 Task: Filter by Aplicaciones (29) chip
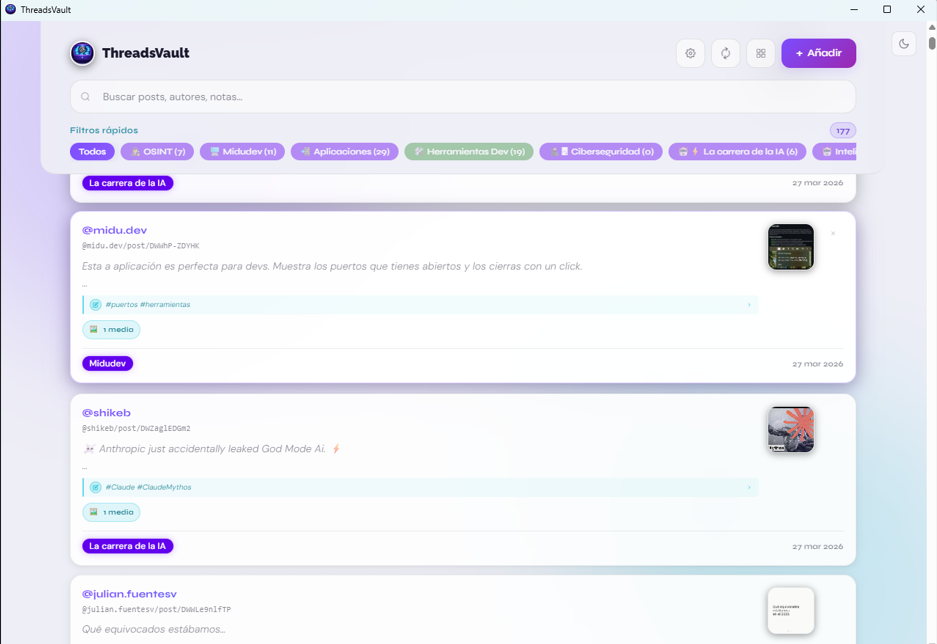345,152
